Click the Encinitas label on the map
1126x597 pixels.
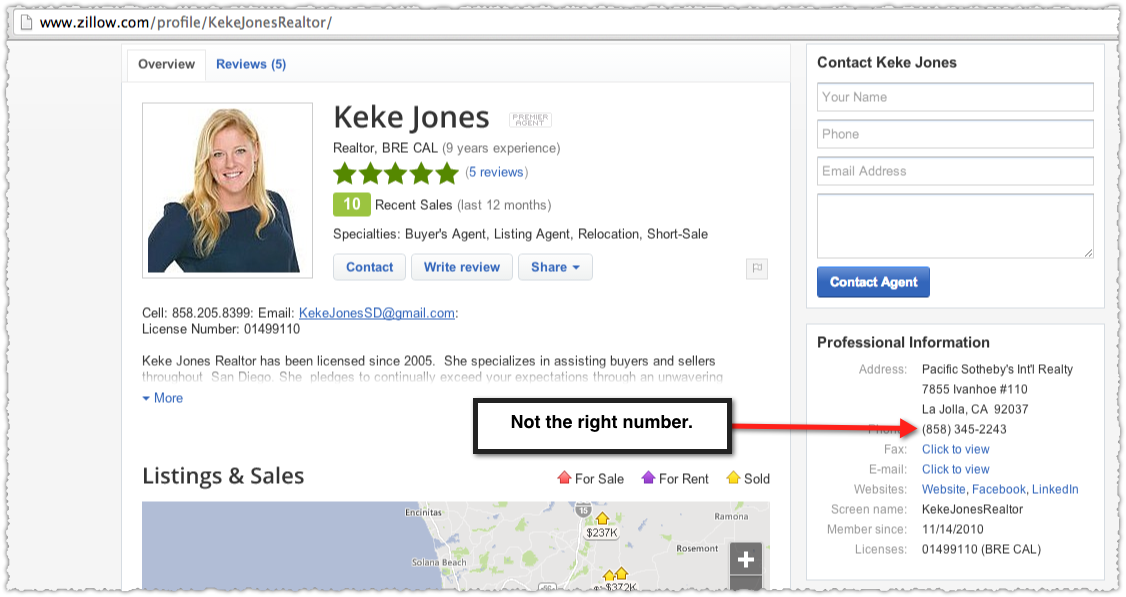pyautogui.click(x=423, y=512)
